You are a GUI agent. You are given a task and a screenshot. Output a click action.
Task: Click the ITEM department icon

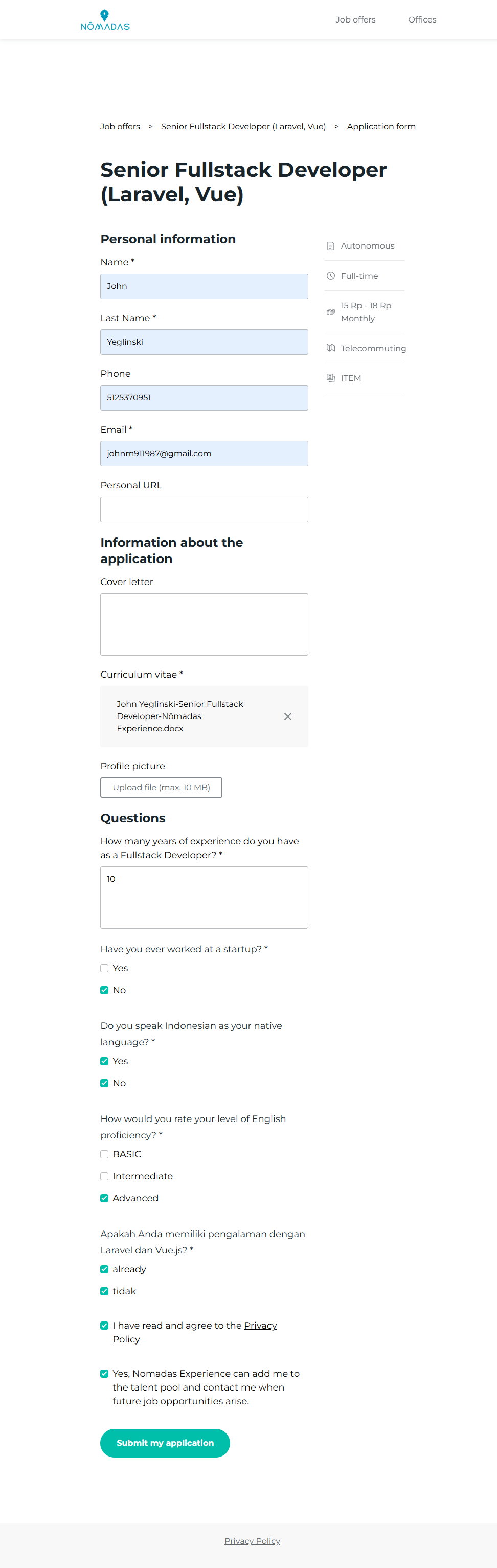pos(331,378)
